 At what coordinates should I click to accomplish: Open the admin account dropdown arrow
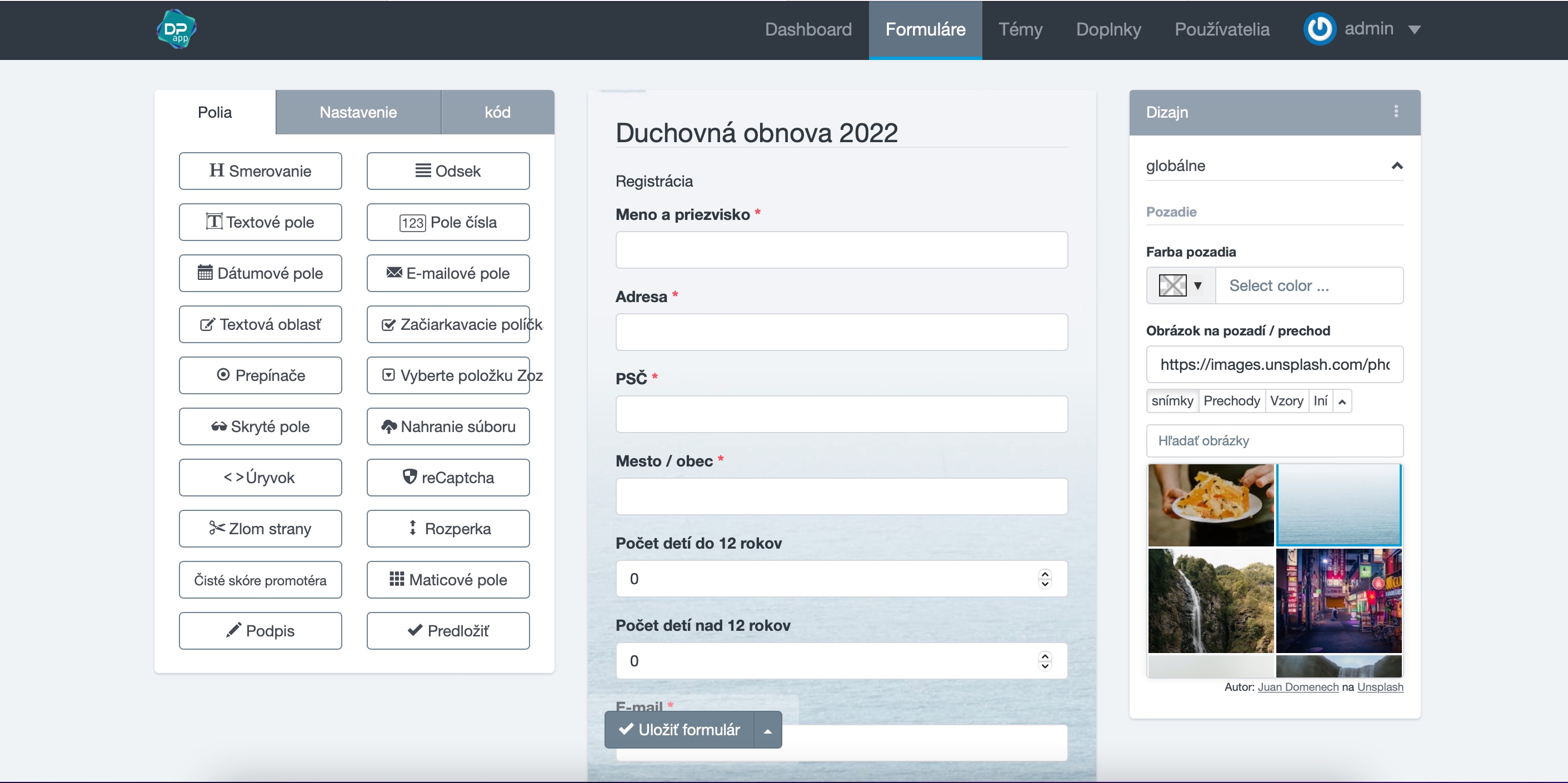pos(1415,29)
